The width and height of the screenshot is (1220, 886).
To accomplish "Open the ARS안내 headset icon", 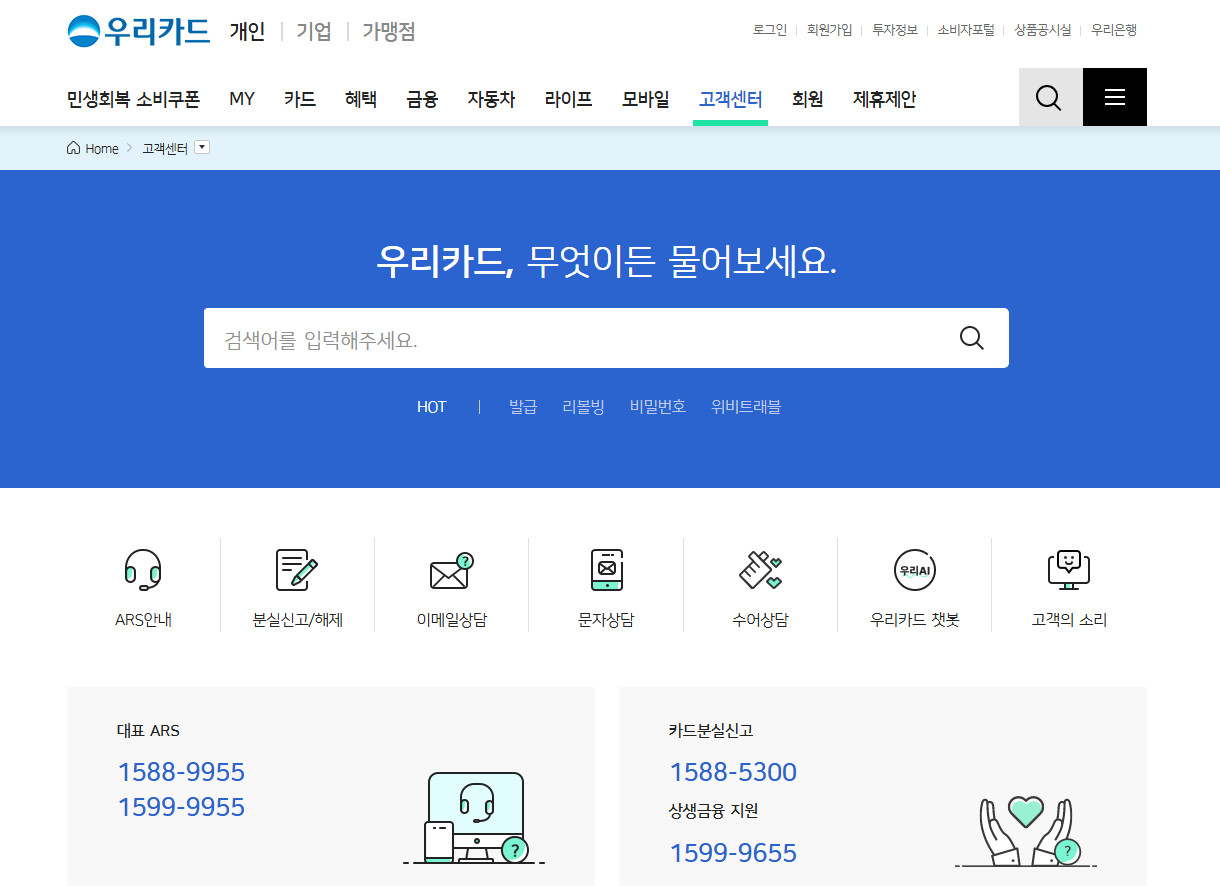I will coord(143,570).
